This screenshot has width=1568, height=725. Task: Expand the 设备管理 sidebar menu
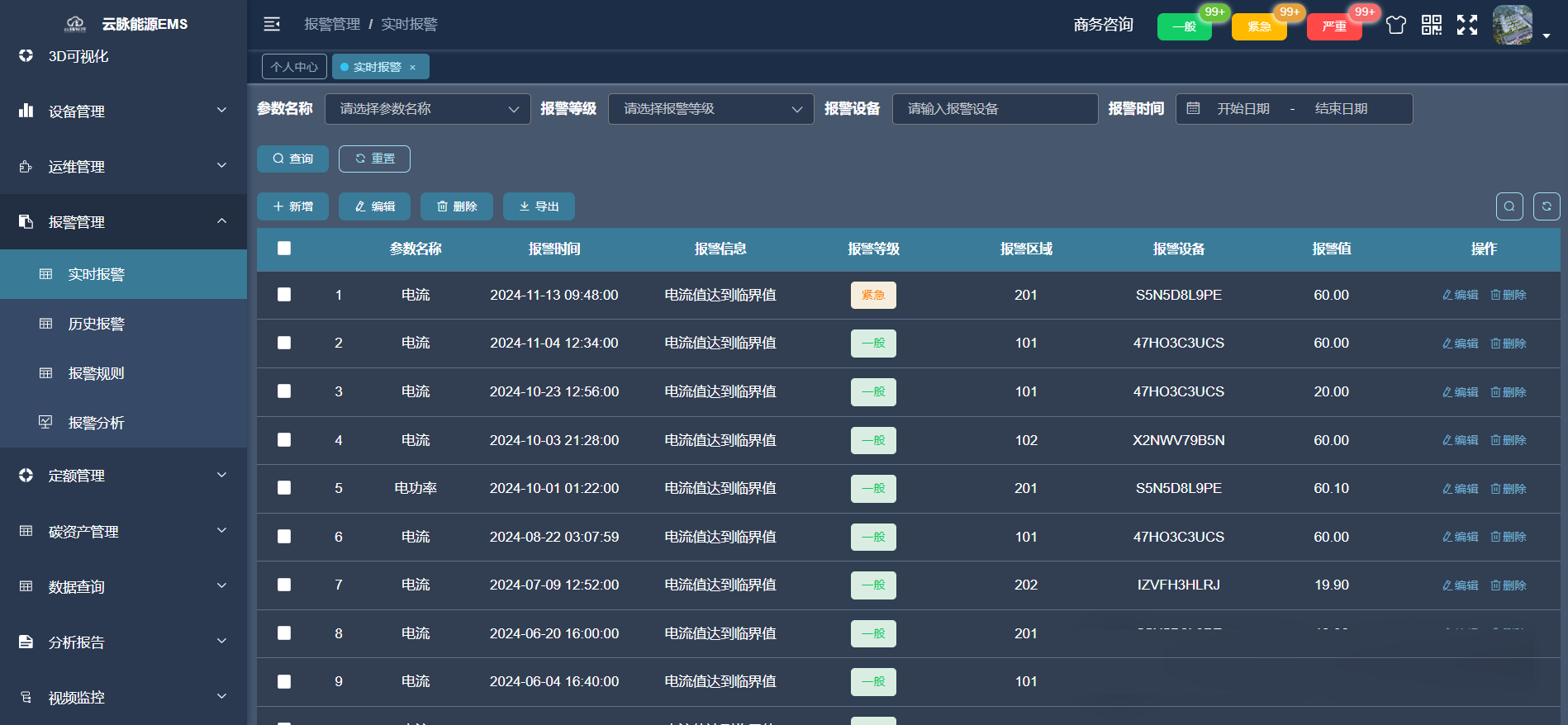123,111
